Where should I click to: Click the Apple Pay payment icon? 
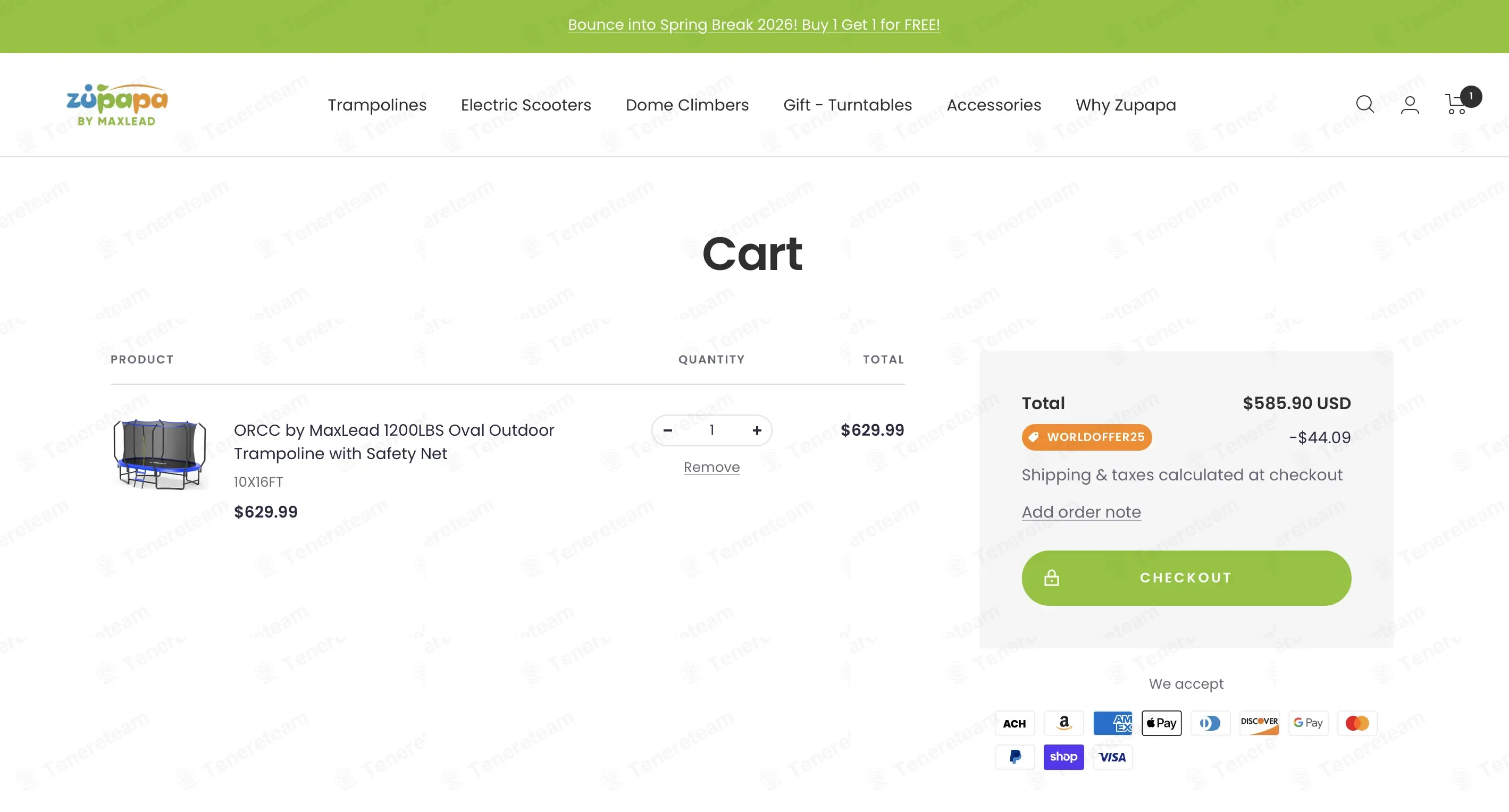coord(1161,723)
